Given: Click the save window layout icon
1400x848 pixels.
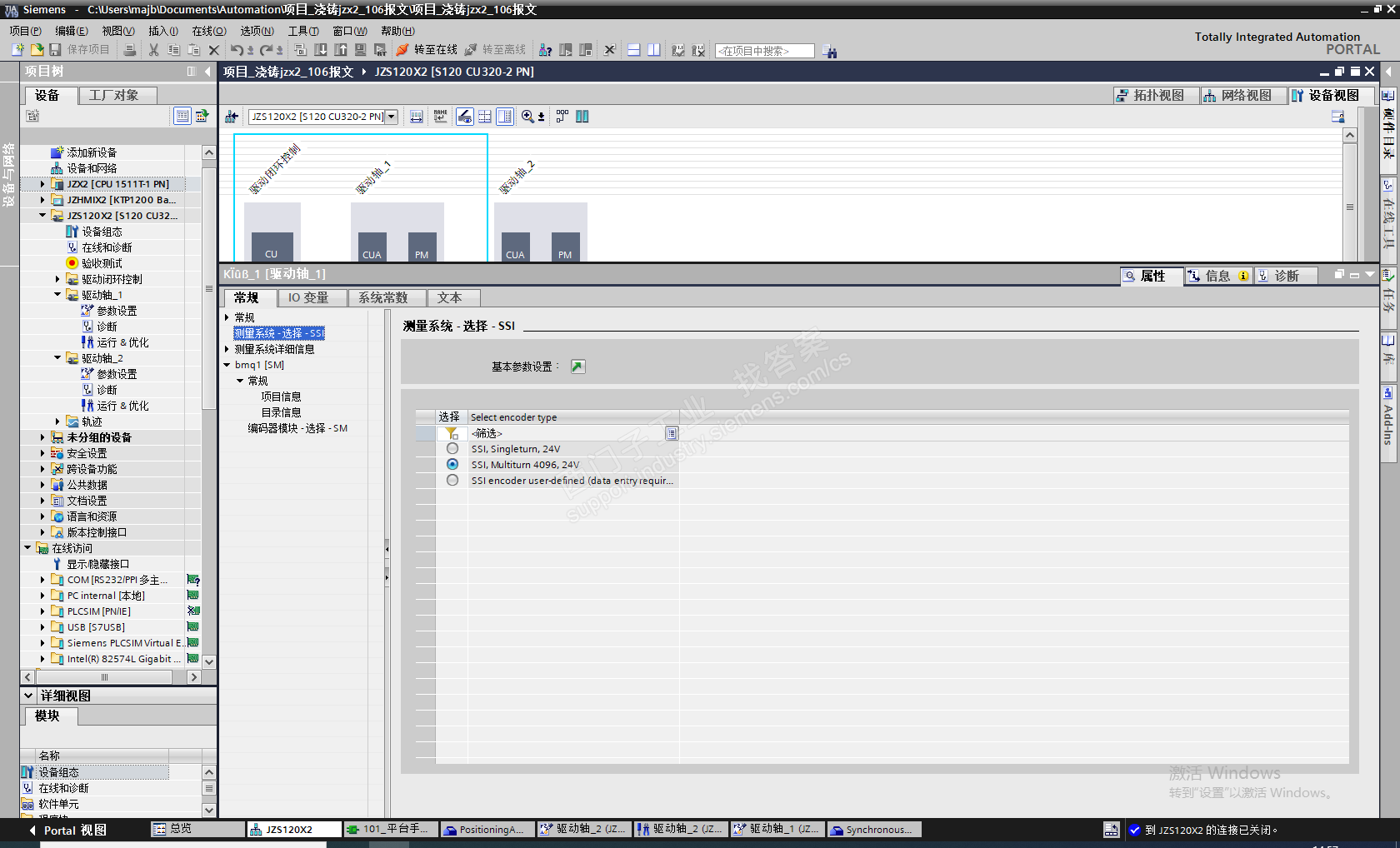Looking at the screenshot, I should [x=1338, y=117].
